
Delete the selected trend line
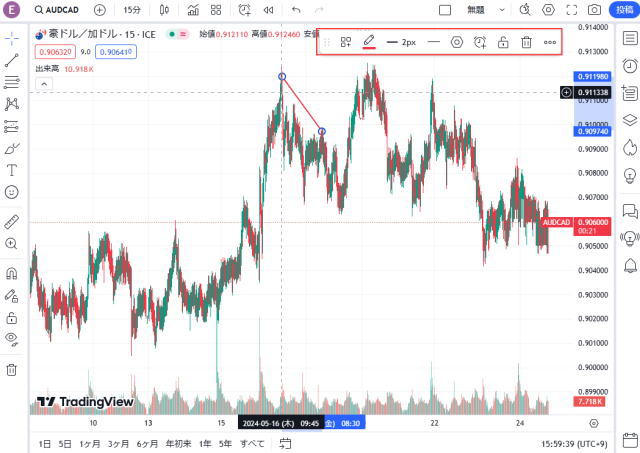click(x=527, y=42)
